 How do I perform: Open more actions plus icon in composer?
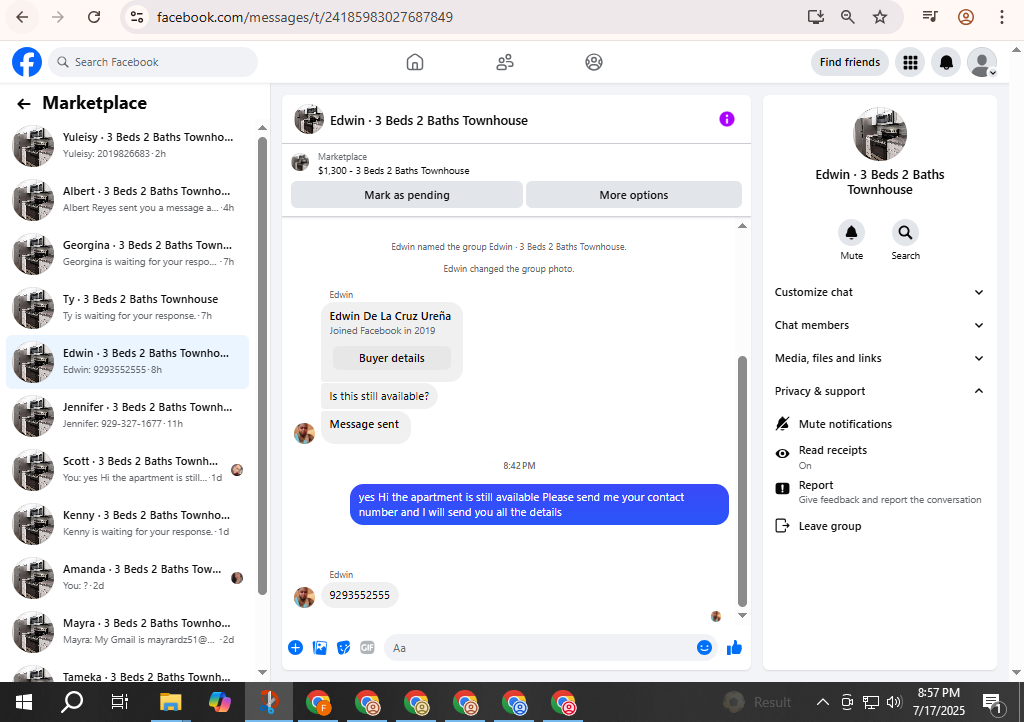point(295,648)
